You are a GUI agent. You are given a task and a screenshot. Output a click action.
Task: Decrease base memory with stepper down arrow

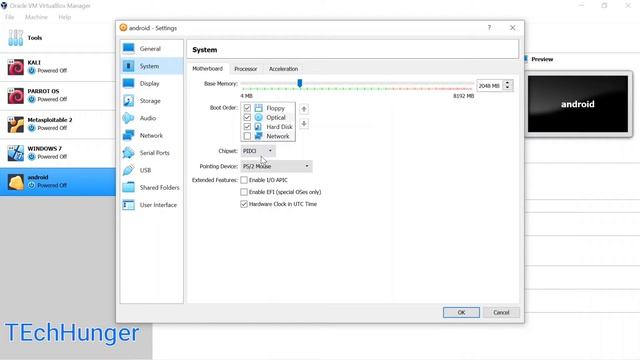508,88
